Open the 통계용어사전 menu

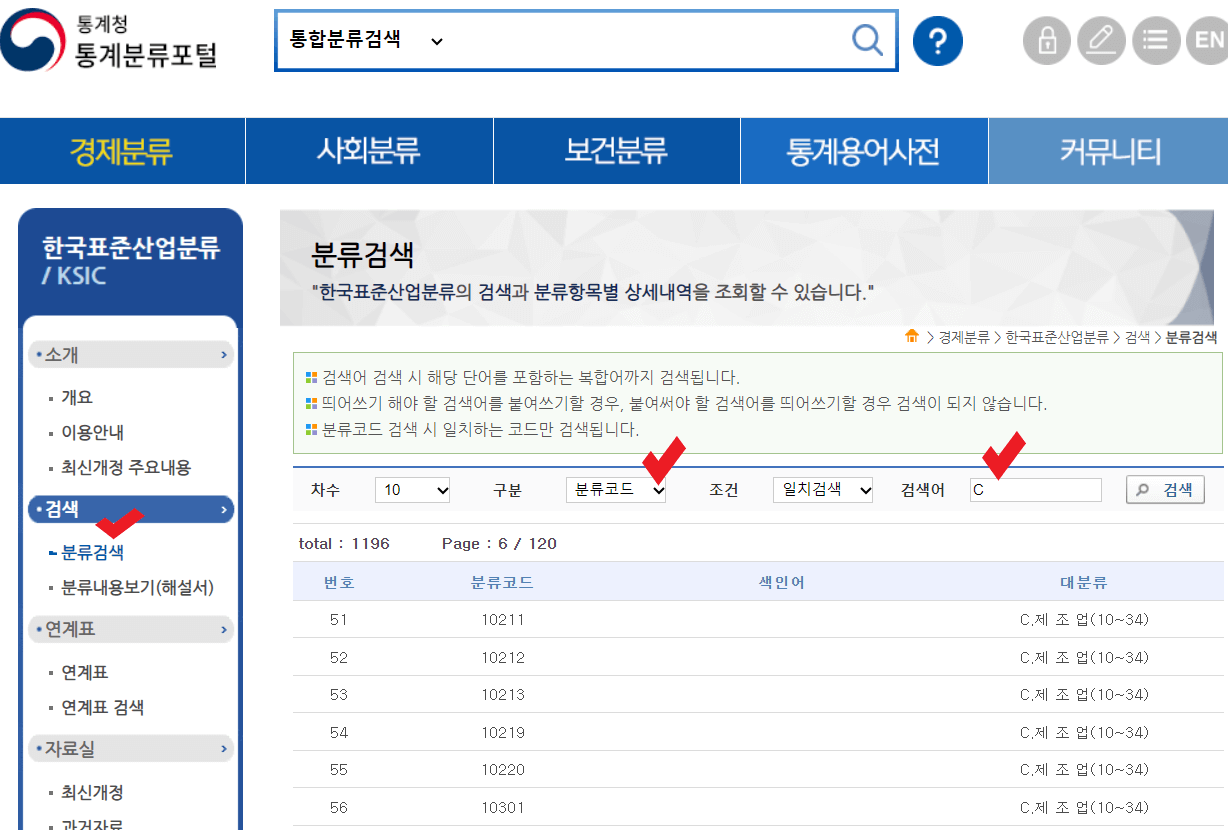tap(863, 150)
